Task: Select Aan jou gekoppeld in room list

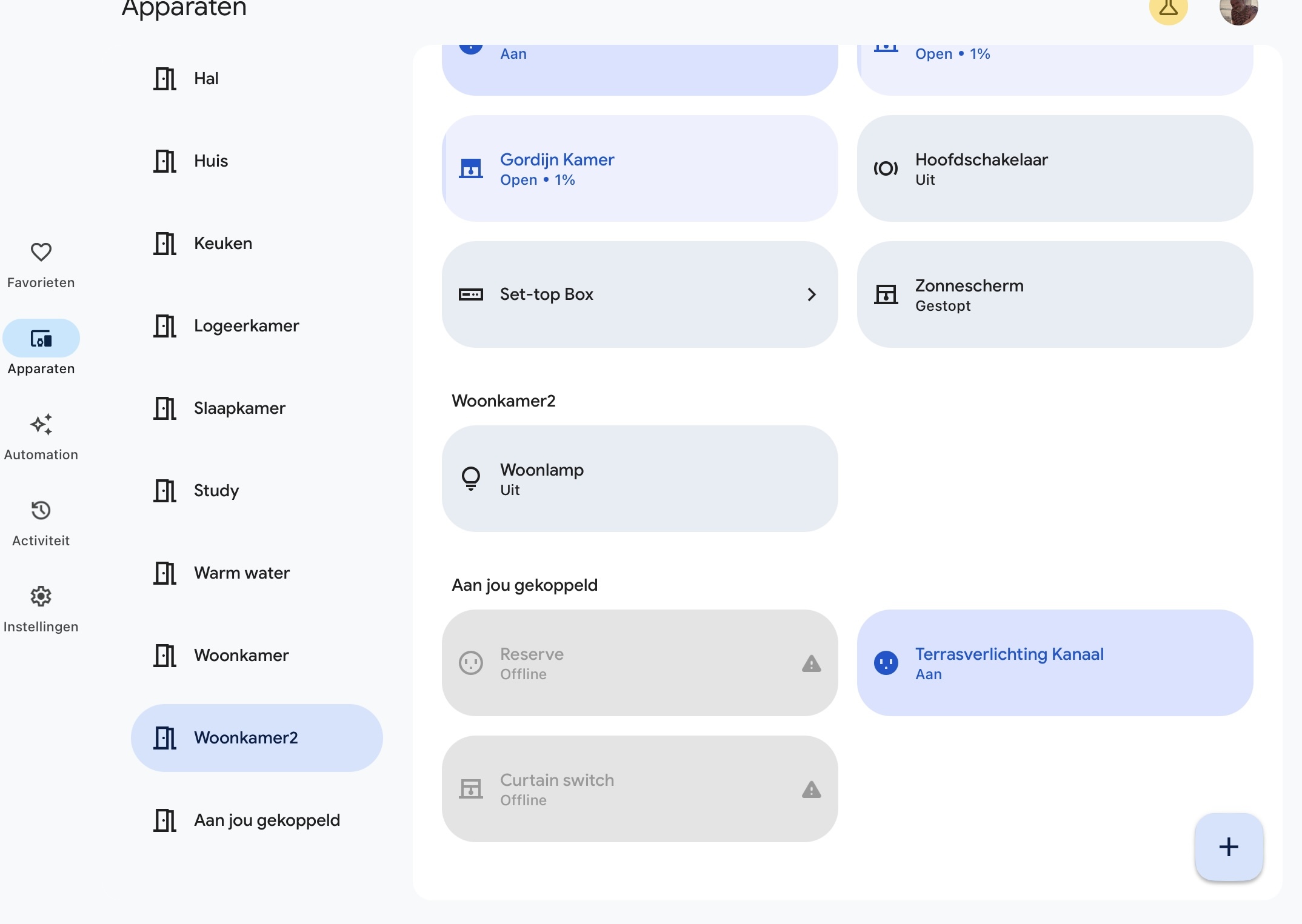Action: 257,820
